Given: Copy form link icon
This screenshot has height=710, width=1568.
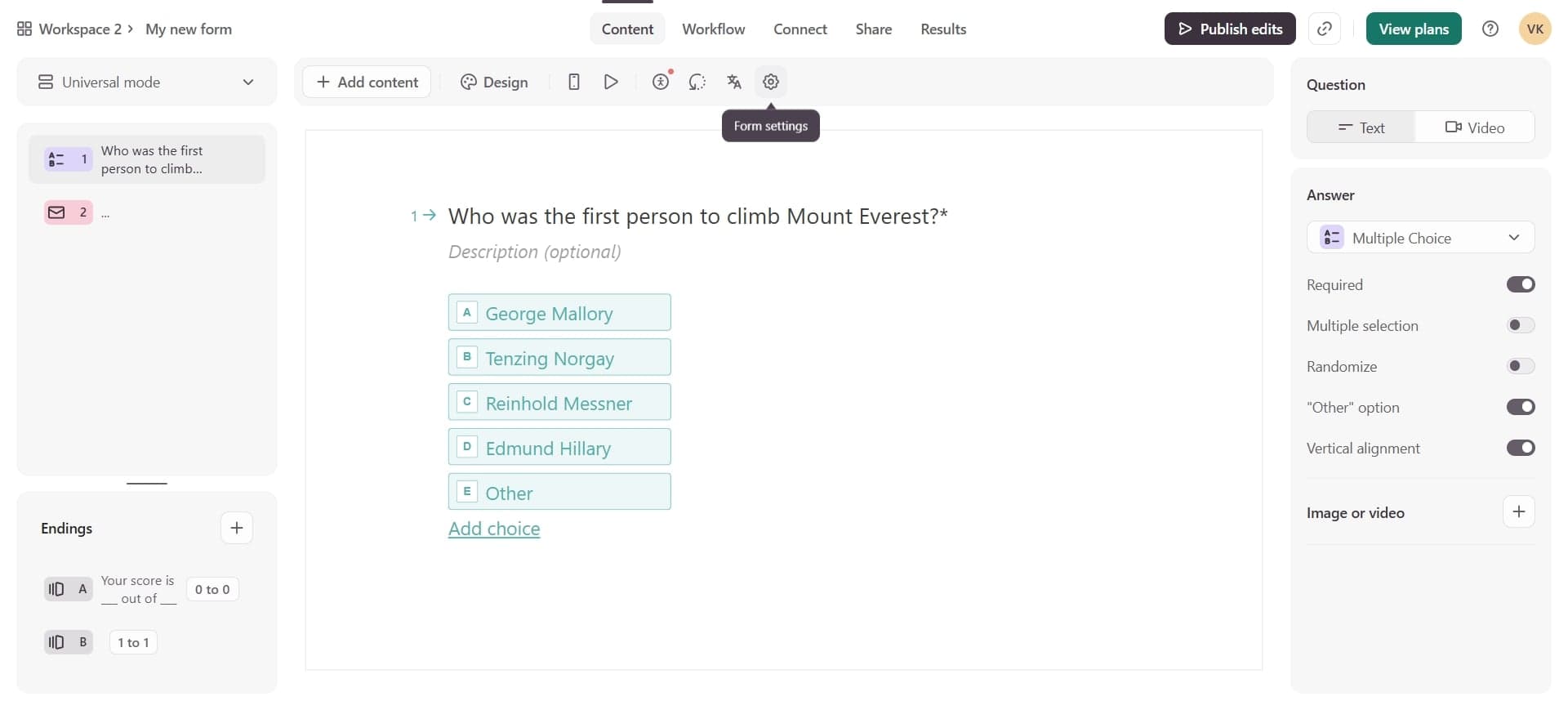Looking at the screenshot, I should click(1325, 29).
